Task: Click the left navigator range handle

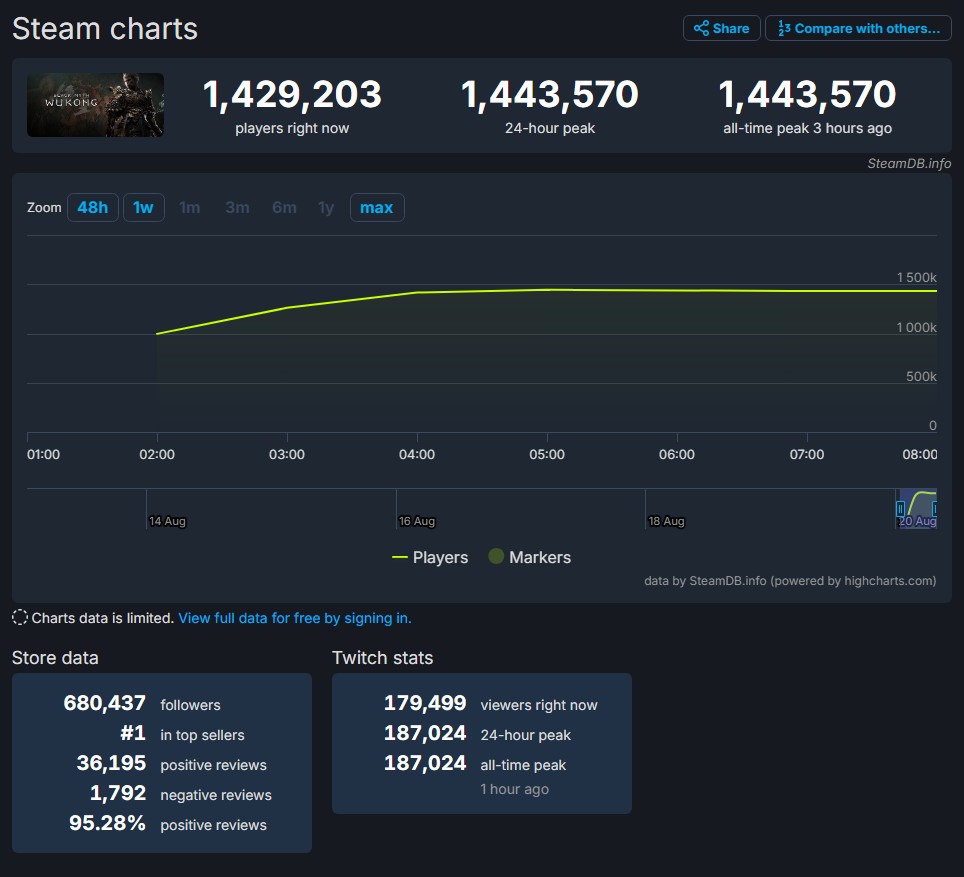Action: point(901,509)
